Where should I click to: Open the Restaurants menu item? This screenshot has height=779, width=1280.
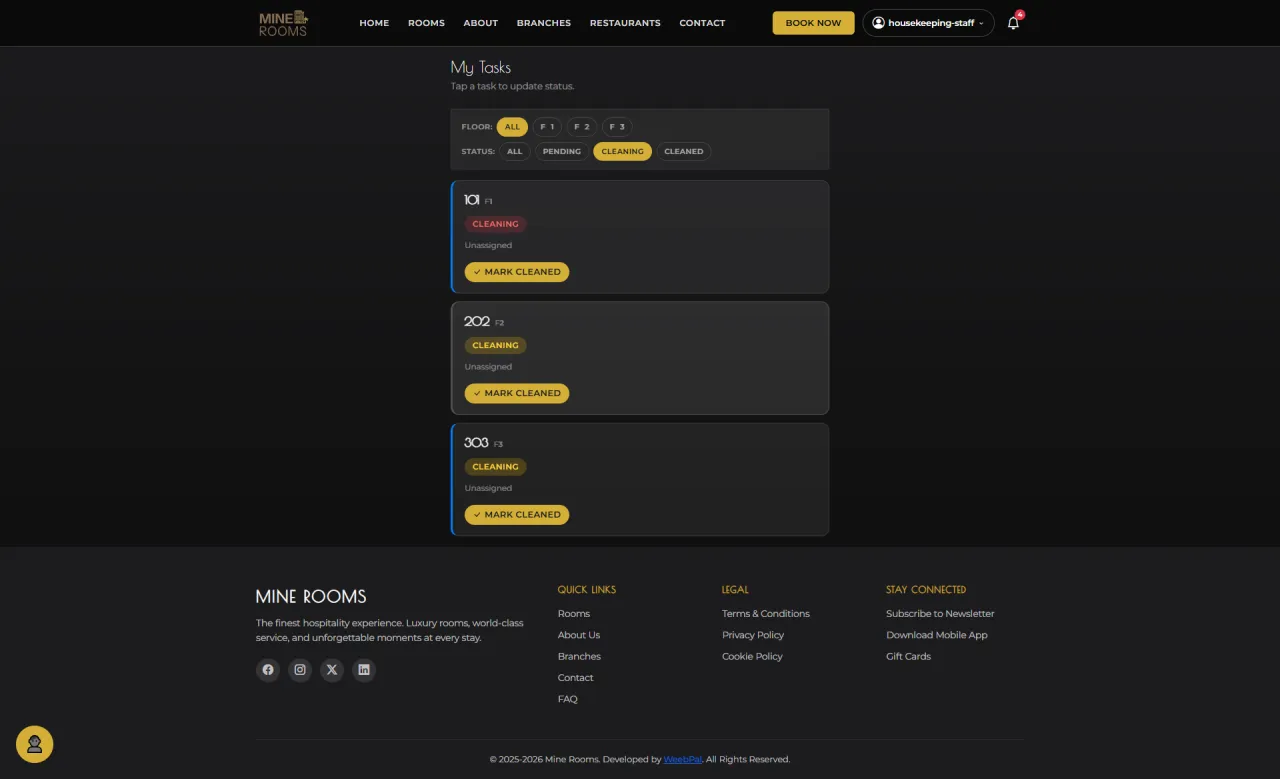(x=625, y=23)
